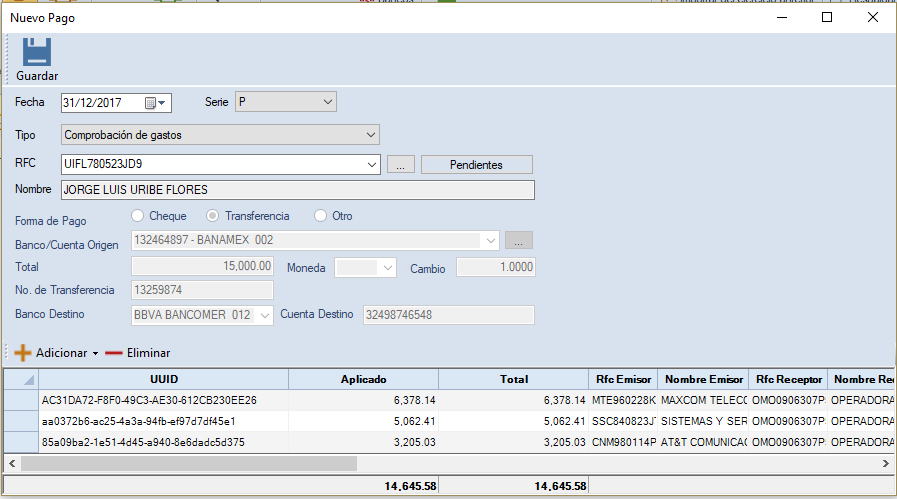Choose Otro as payment form

321,216
